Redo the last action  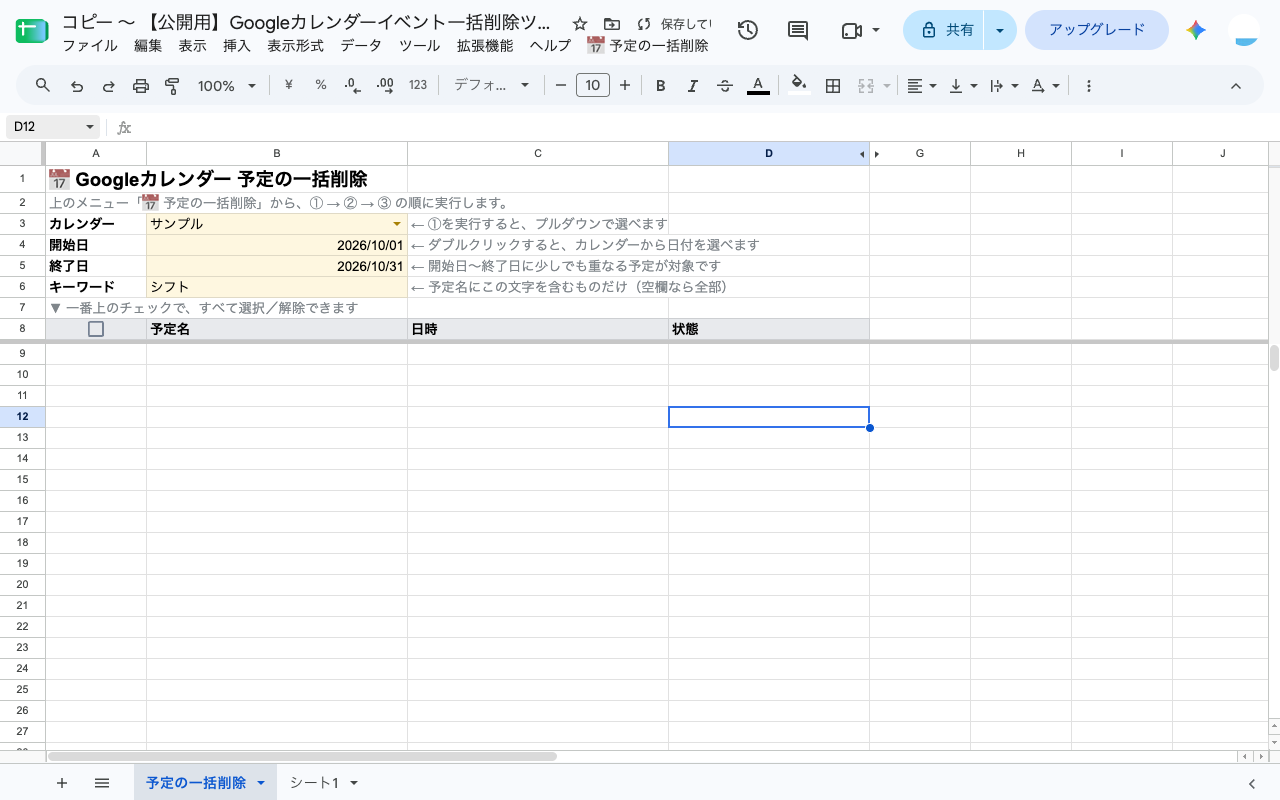[109, 86]
